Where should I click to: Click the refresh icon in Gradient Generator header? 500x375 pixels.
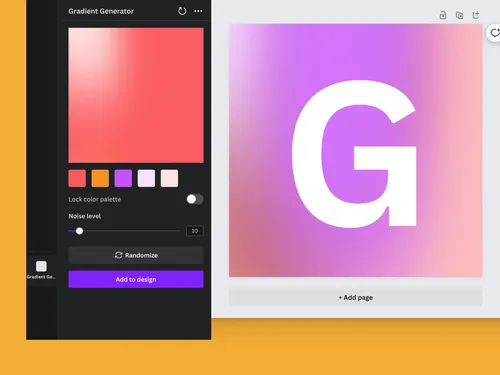tap(182, 11)
